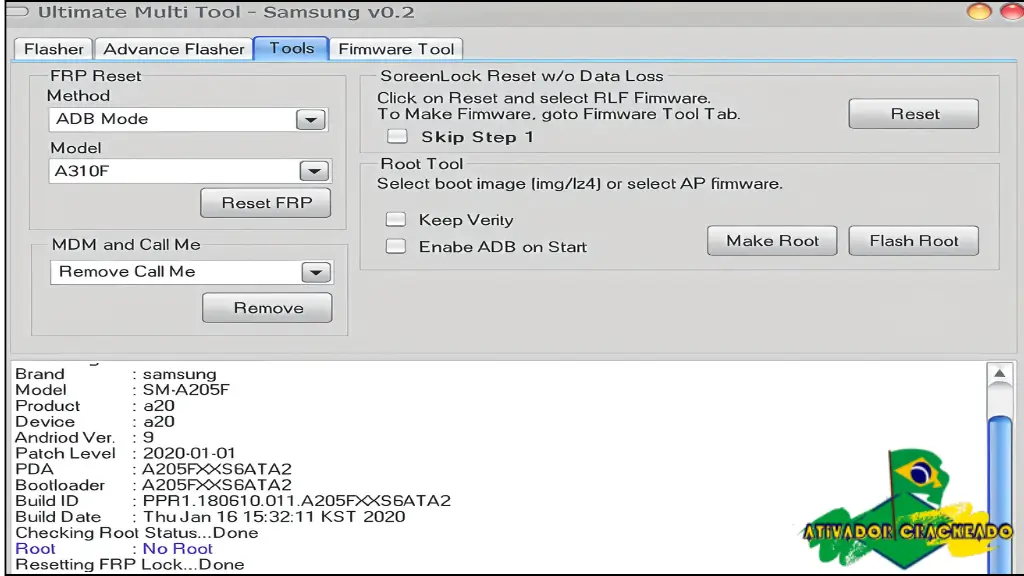The image size is (1024, 576).
Task: Toggle the Keep Verity checkbox
Action: [396, 219]
